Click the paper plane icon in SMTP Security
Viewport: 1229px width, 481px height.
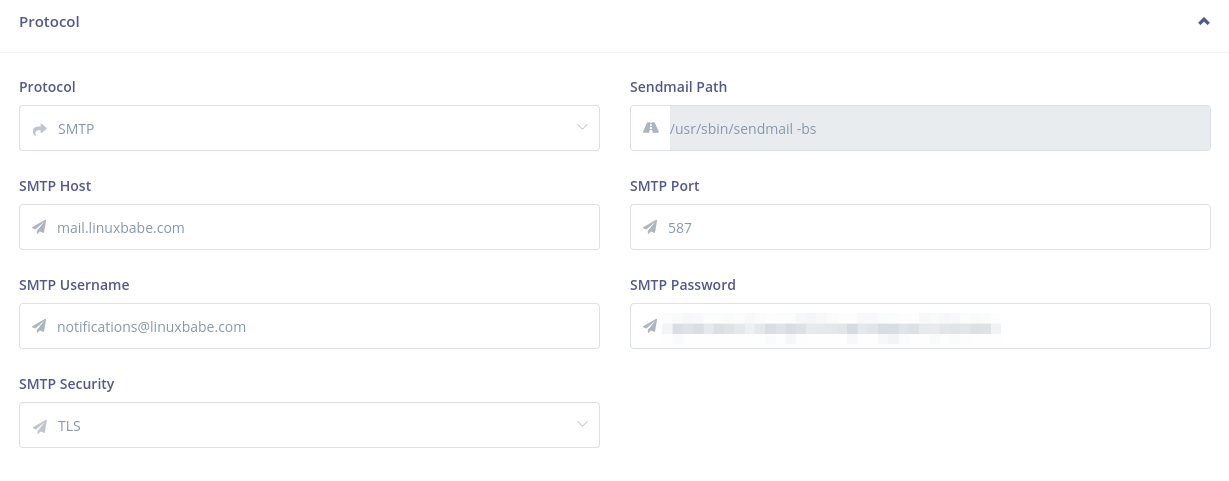pos(40,426)
